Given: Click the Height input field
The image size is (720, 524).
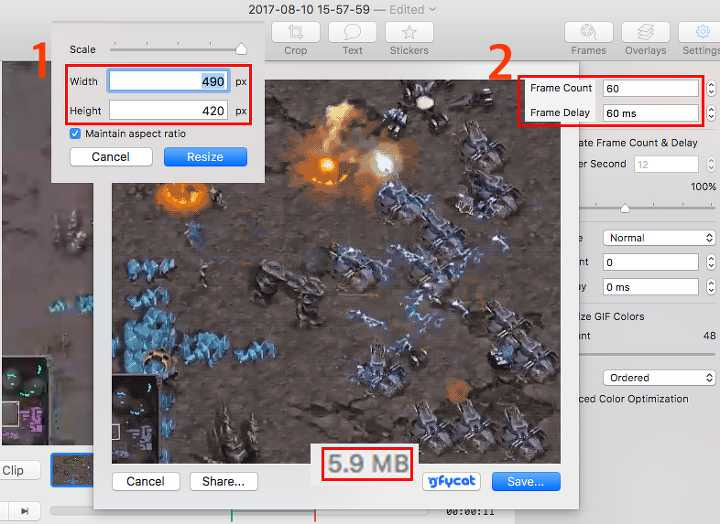Looking at the screenshot, I should (169, 111).
